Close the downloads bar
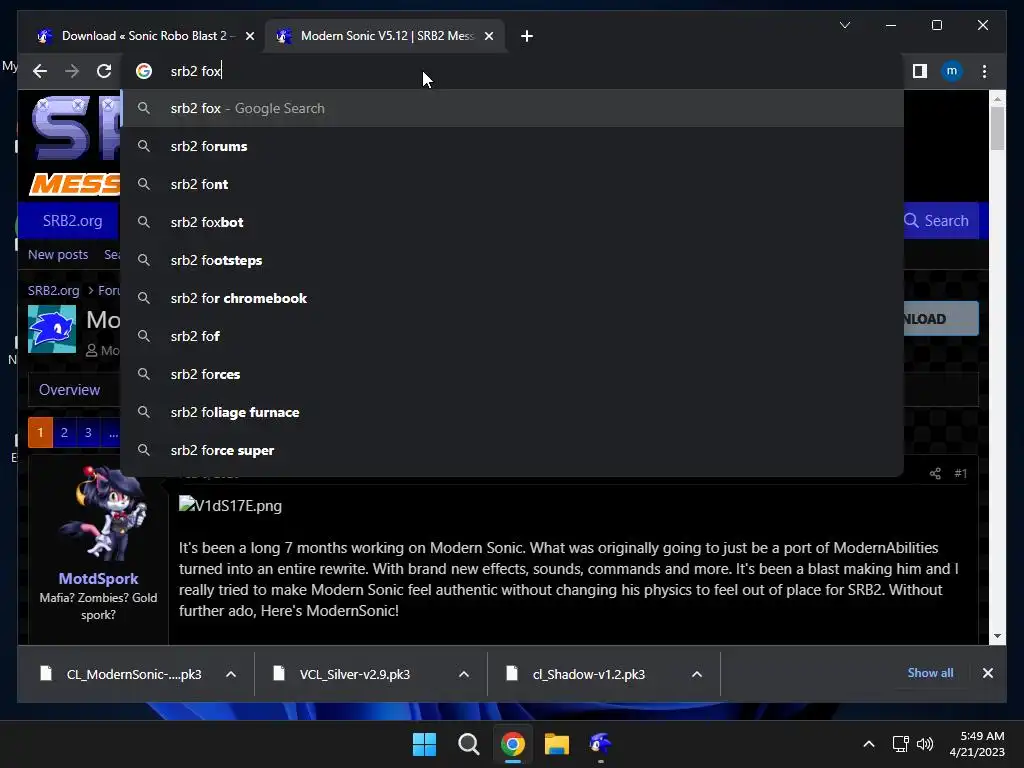The width and height of the screenshot is (1024, 768). (x=987, y=673)
